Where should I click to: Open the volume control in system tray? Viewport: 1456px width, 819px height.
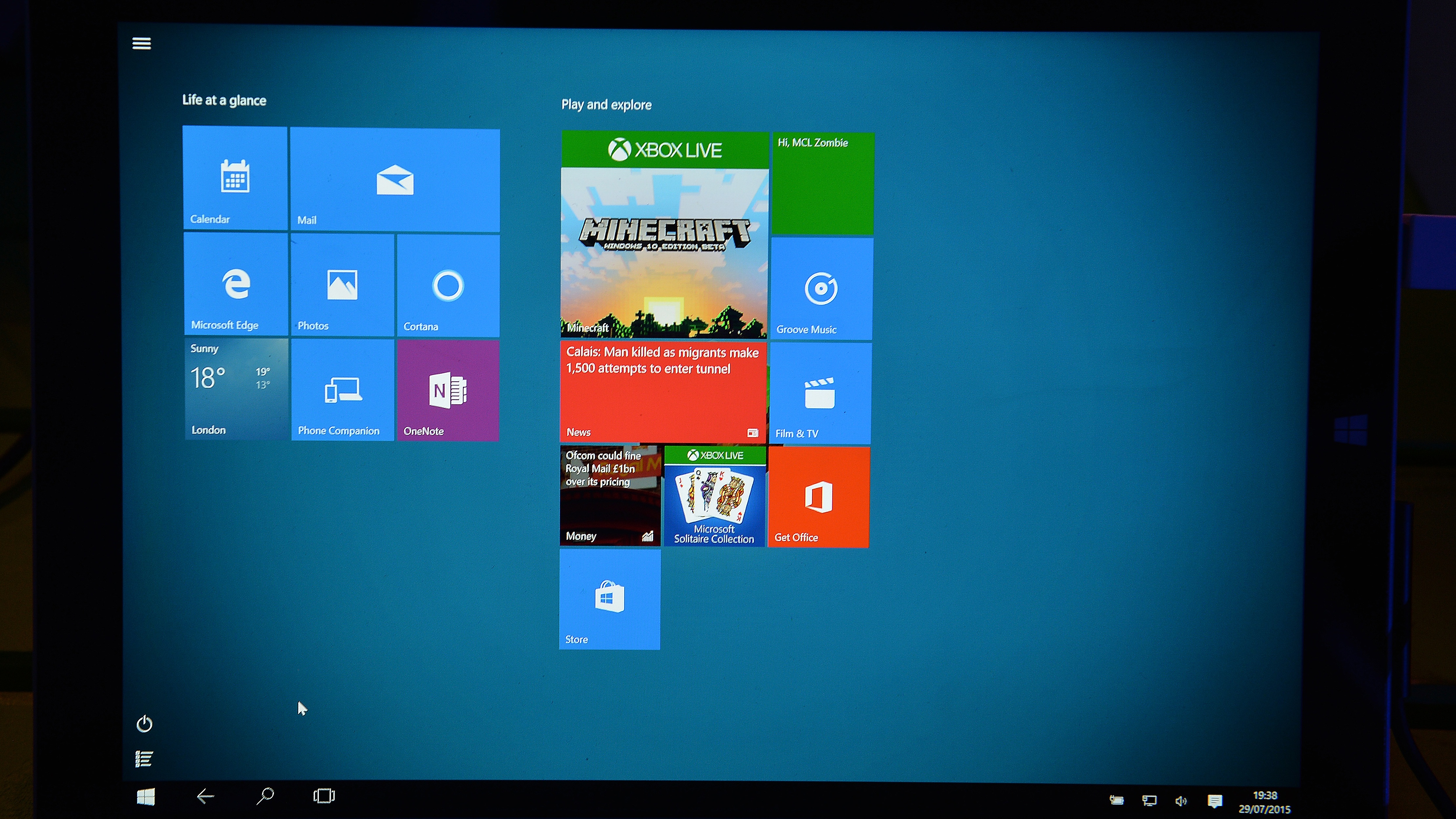tap(1181, 801)
